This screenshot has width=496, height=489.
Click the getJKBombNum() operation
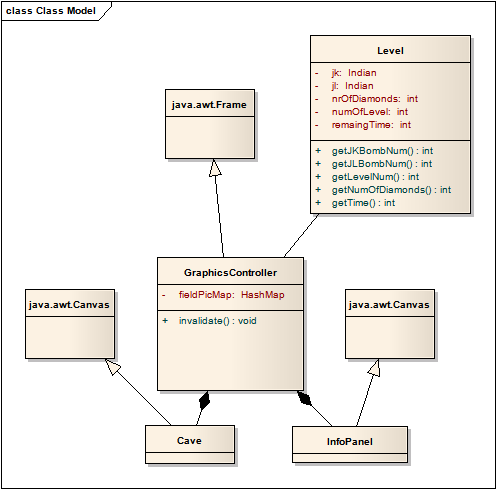click(x=382, y=151)
